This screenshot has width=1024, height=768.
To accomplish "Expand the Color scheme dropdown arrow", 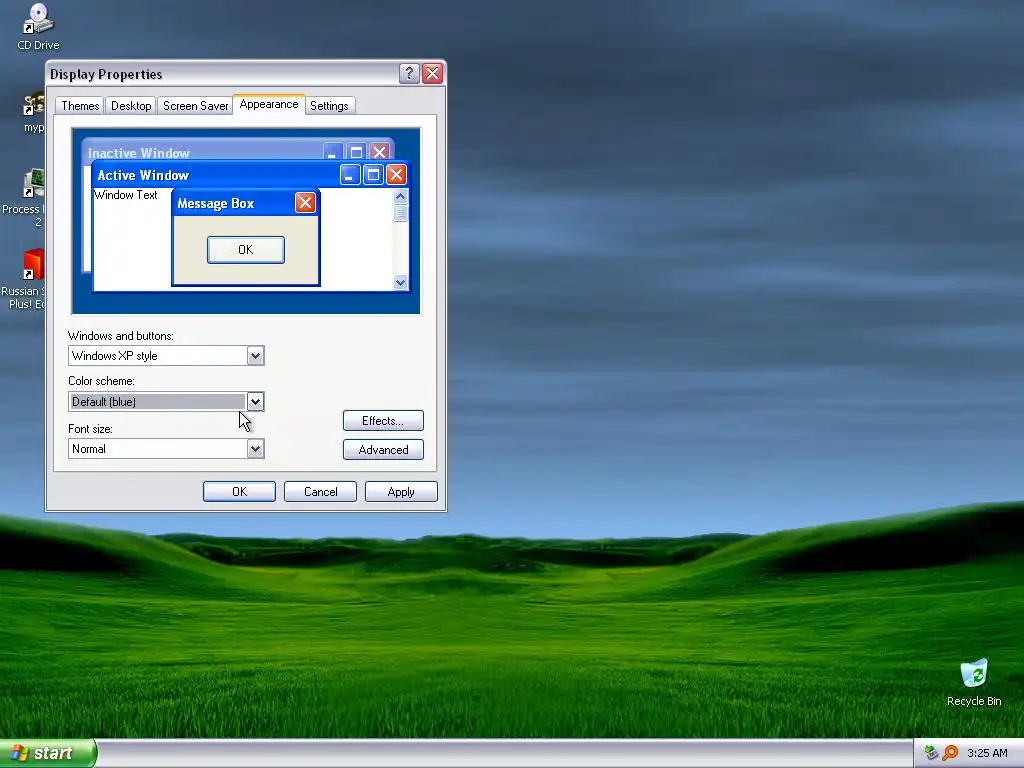I will click(x=255, y=402).
